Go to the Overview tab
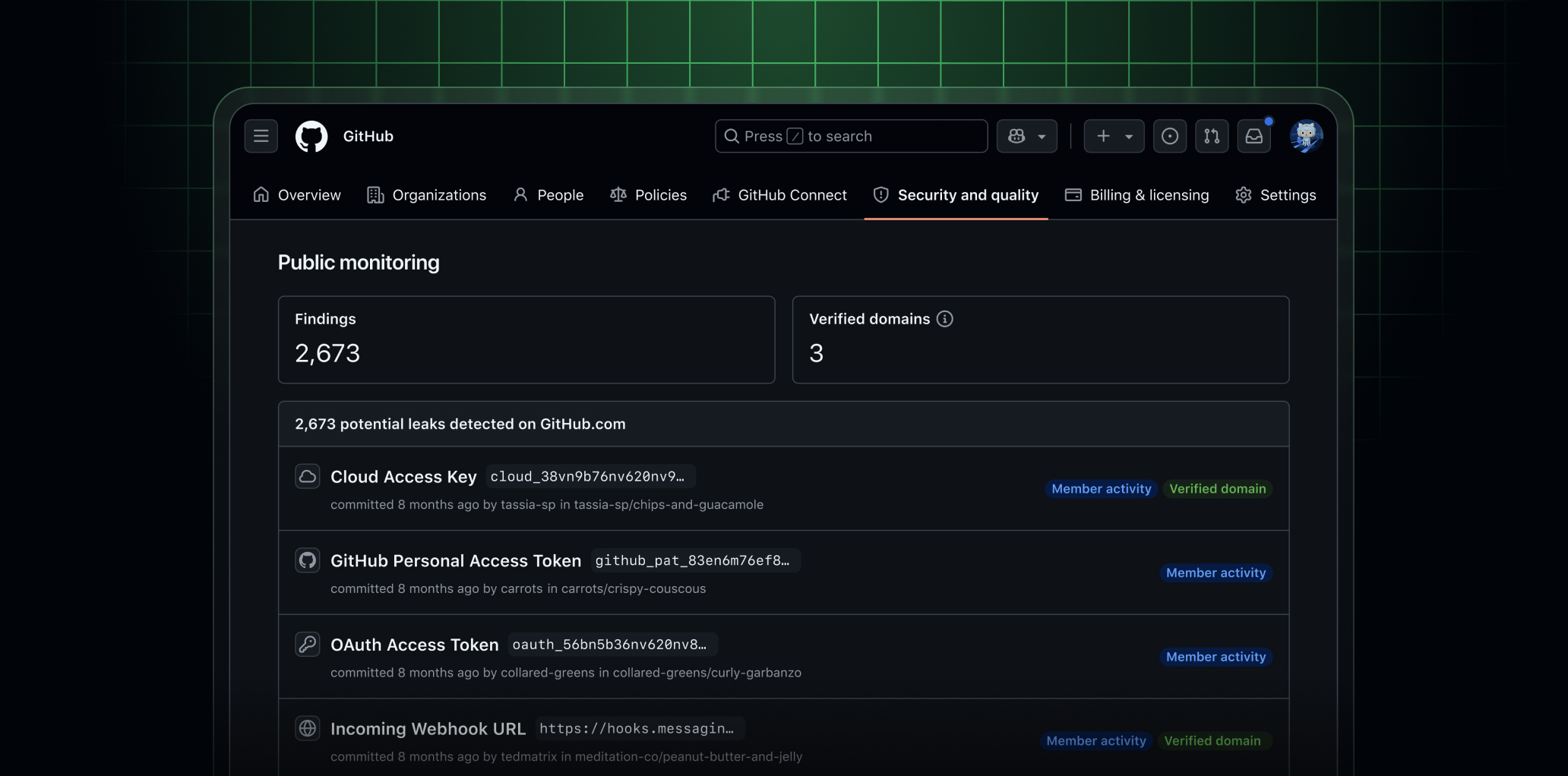This screenshot has height=776, width=1568. click(x=297, y=195)
